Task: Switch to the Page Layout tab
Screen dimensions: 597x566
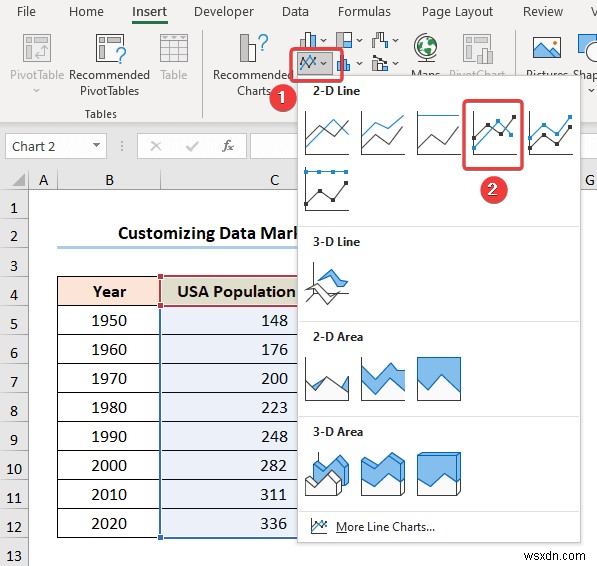Action: point(457,12)
